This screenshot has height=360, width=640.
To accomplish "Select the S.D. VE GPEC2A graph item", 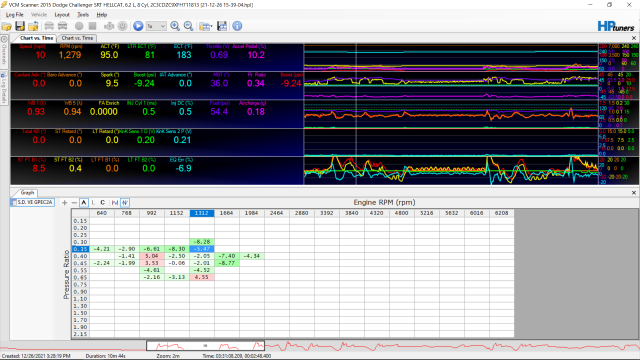I will 32,202.
